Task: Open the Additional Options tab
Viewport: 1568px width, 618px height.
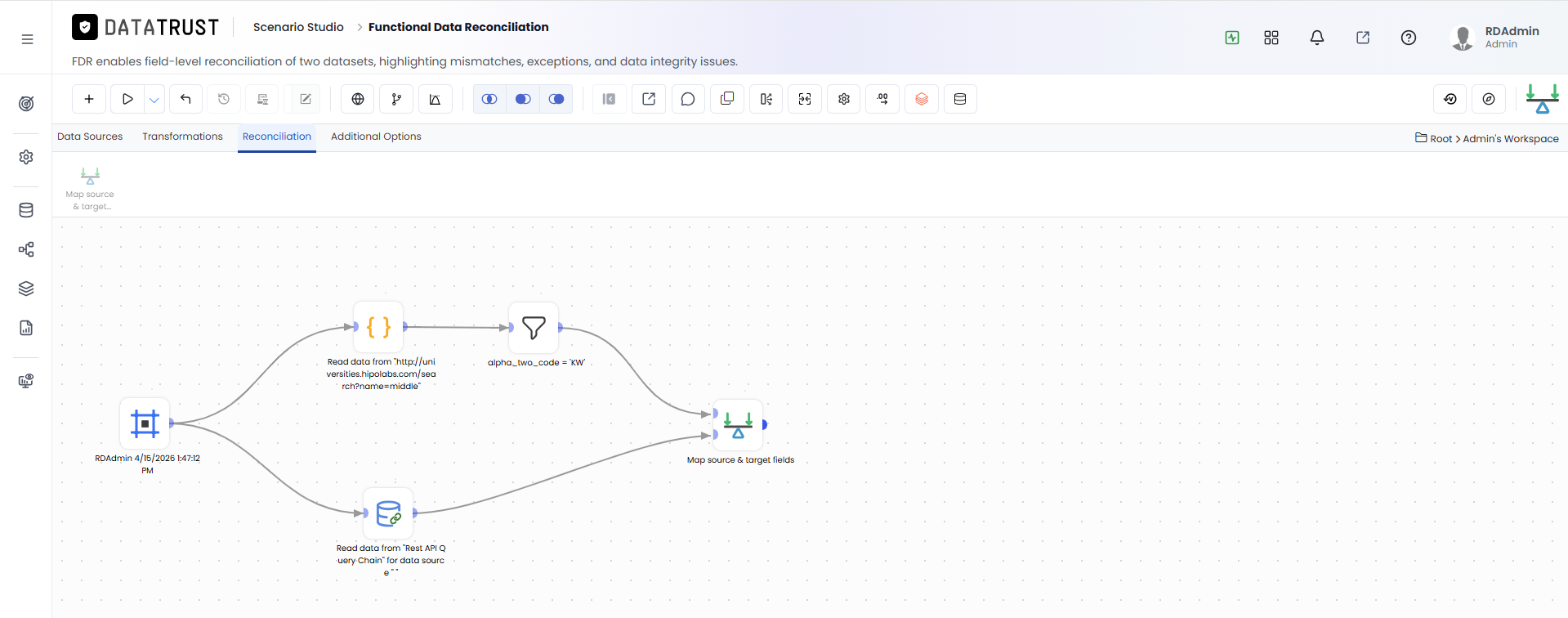Action: [376, 137]
